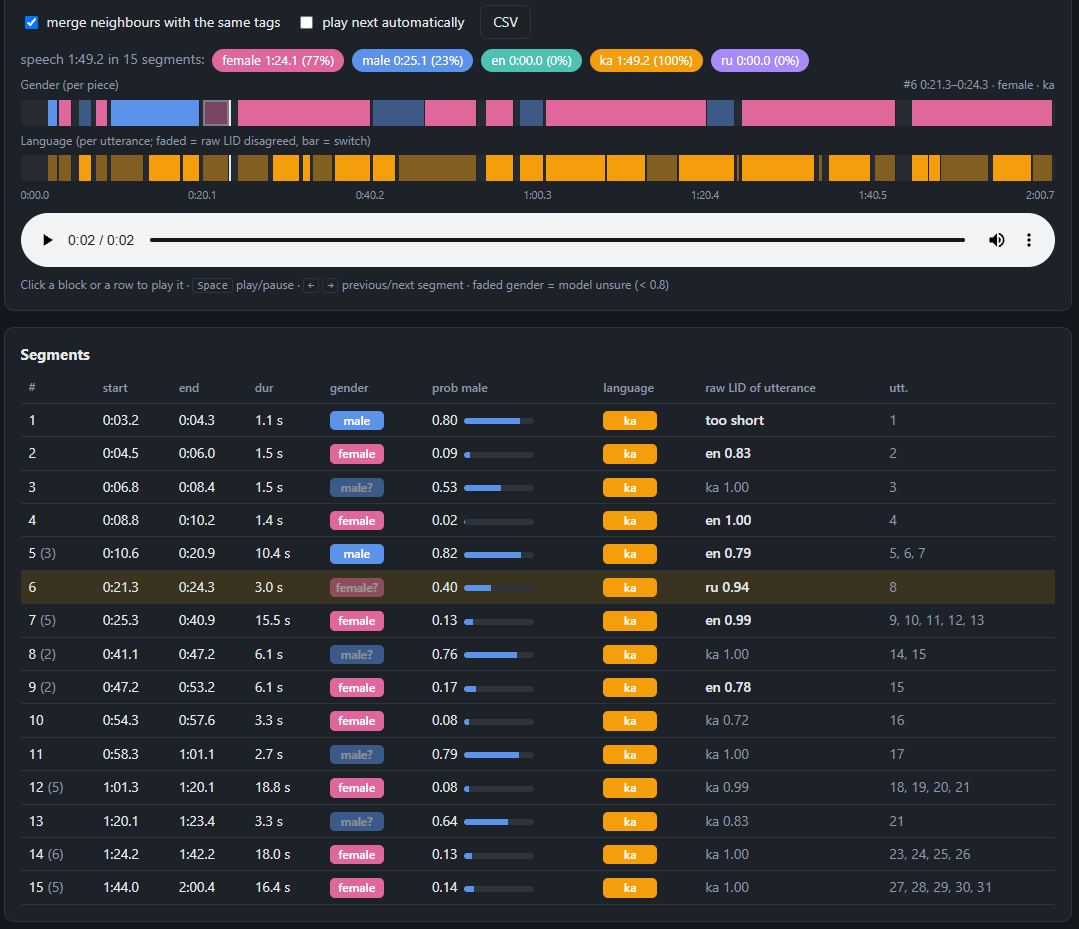The height and width of the screenshot is (929, 1079).
Task: Click the left arrow key hint
Action: point(311,285)
